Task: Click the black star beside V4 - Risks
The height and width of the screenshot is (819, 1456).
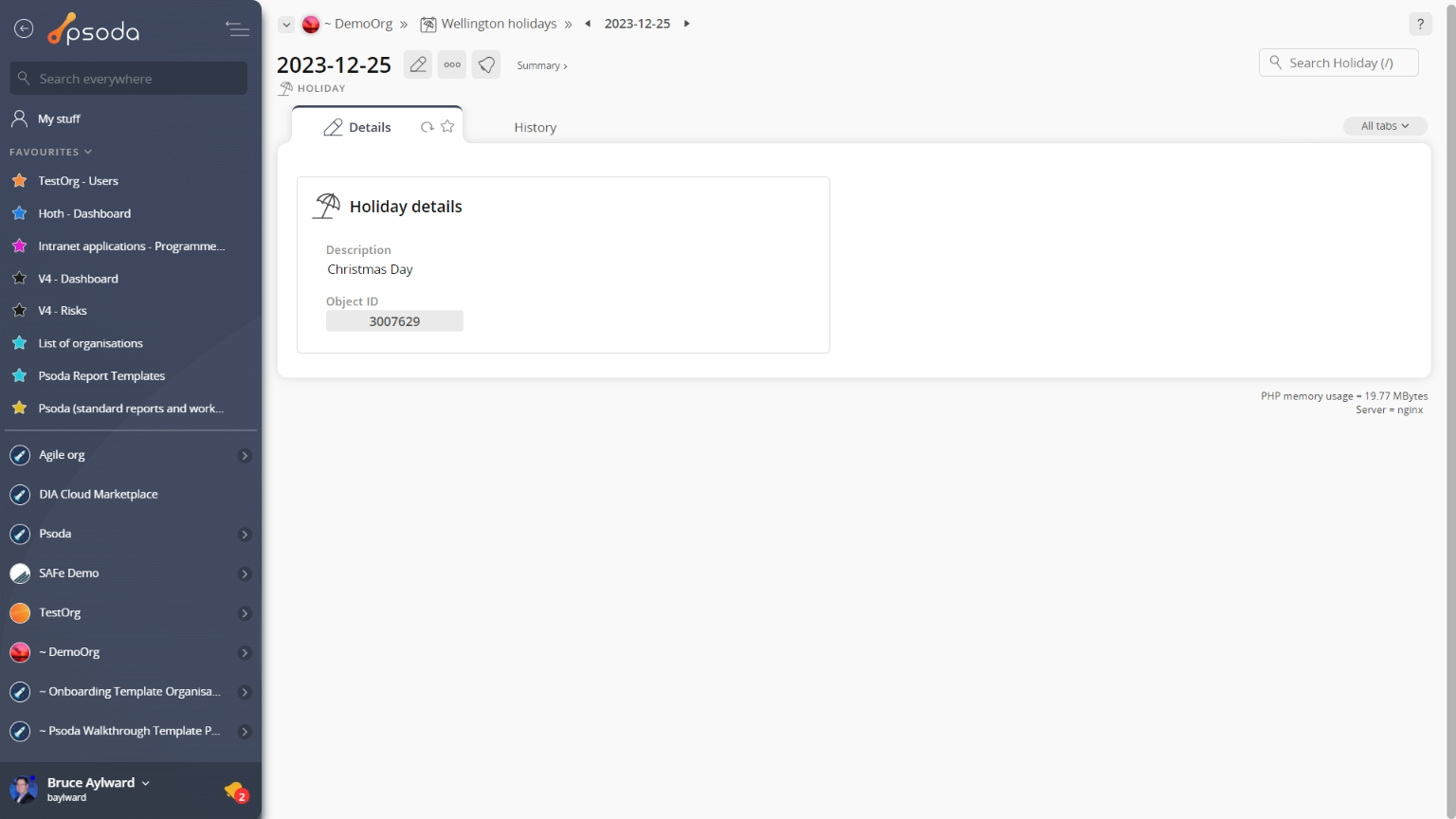Action: tap(19, 311)
